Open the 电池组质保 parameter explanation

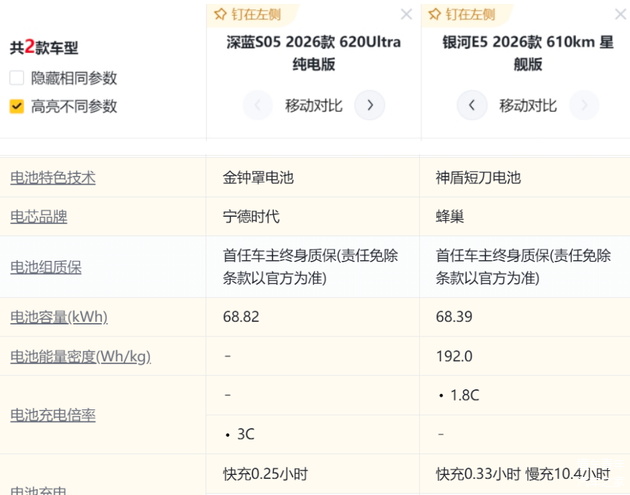46,267
